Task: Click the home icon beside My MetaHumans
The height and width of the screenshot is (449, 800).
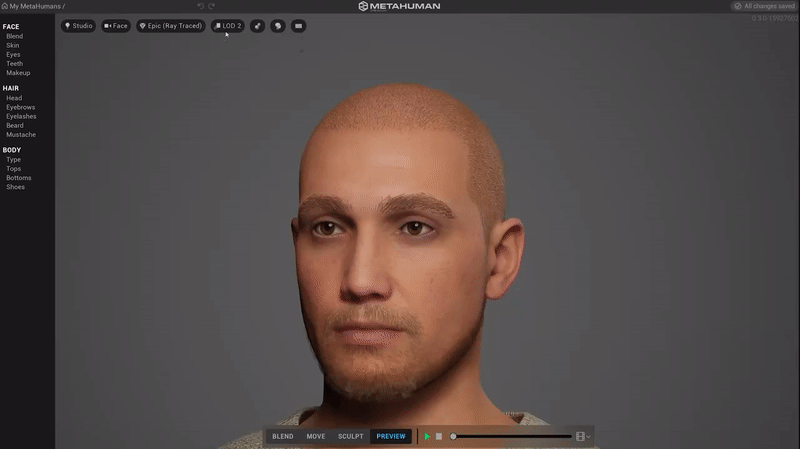Action: tap(5, 6)
